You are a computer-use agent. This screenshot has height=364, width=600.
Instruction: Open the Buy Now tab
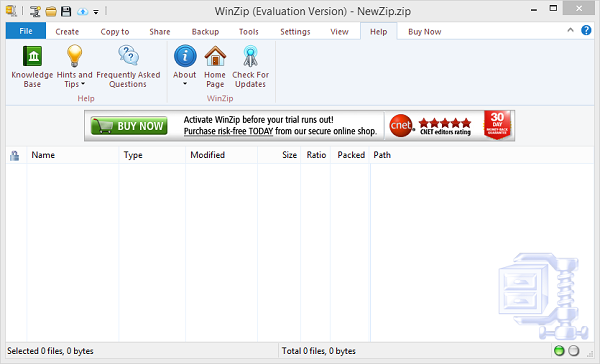[x=425, y=32]
